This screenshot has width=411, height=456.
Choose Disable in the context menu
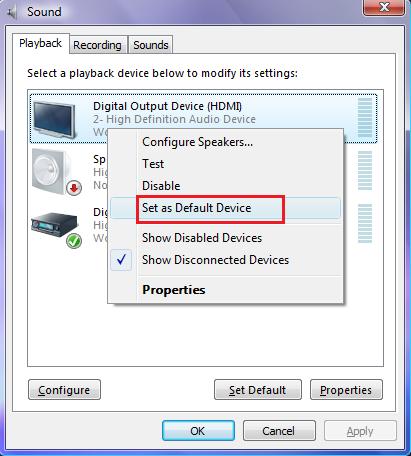tap(161, 186)
